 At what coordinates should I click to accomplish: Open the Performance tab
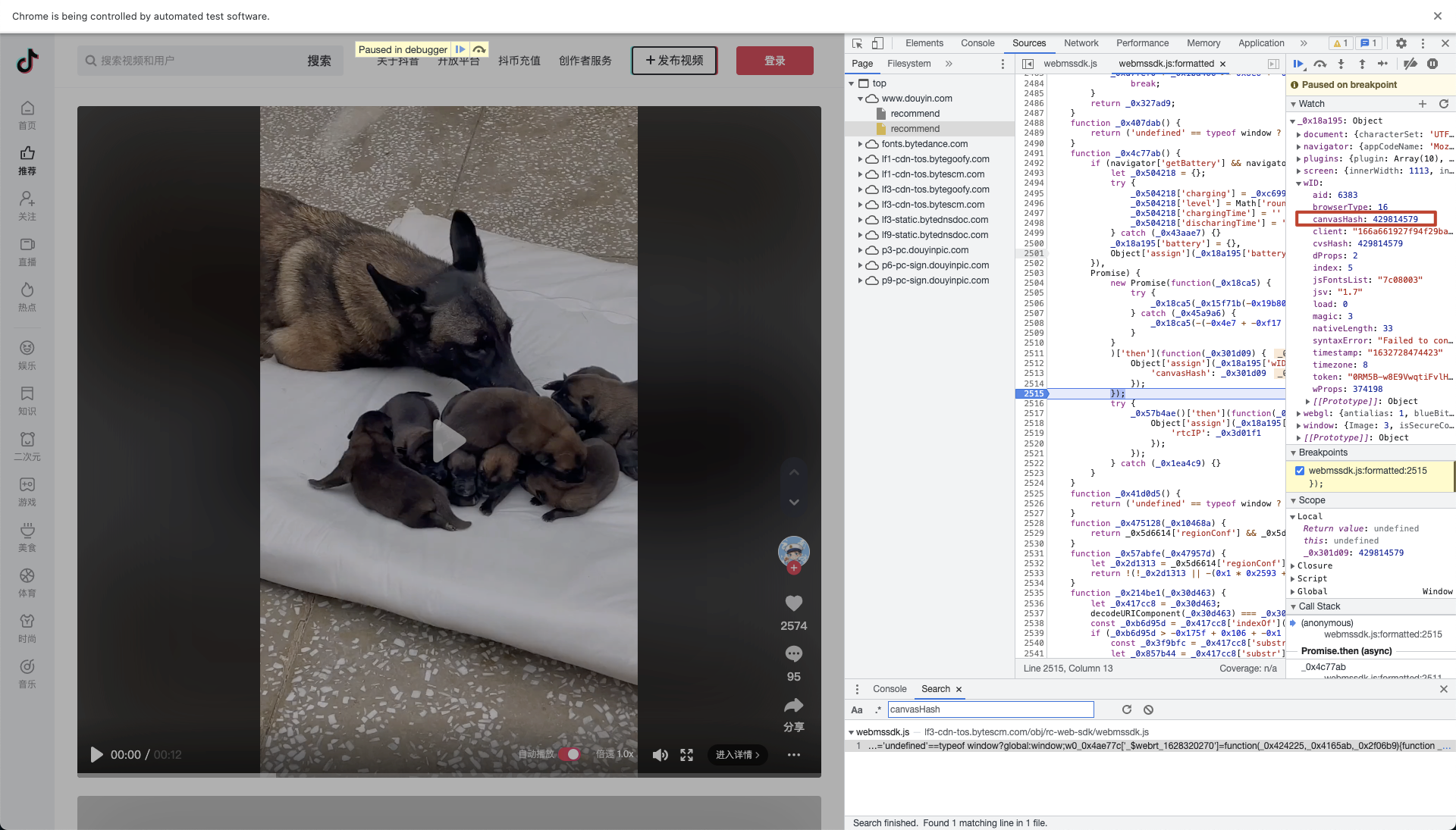click(1142, 43)
